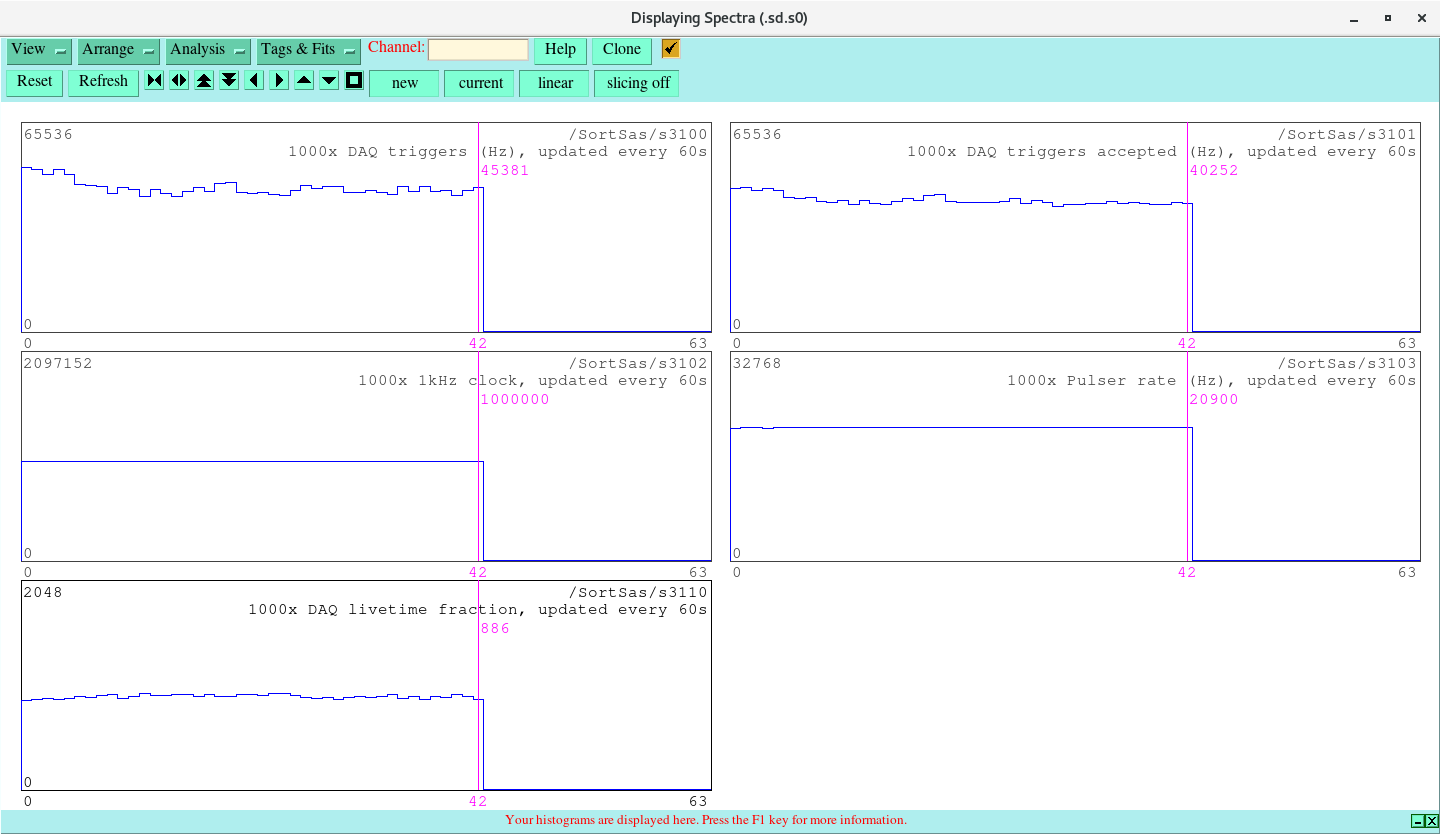Viewport: 1440px width, 834px height.
Task: Click the single down-arrow shift icon
Action: [x=328, y=80]
